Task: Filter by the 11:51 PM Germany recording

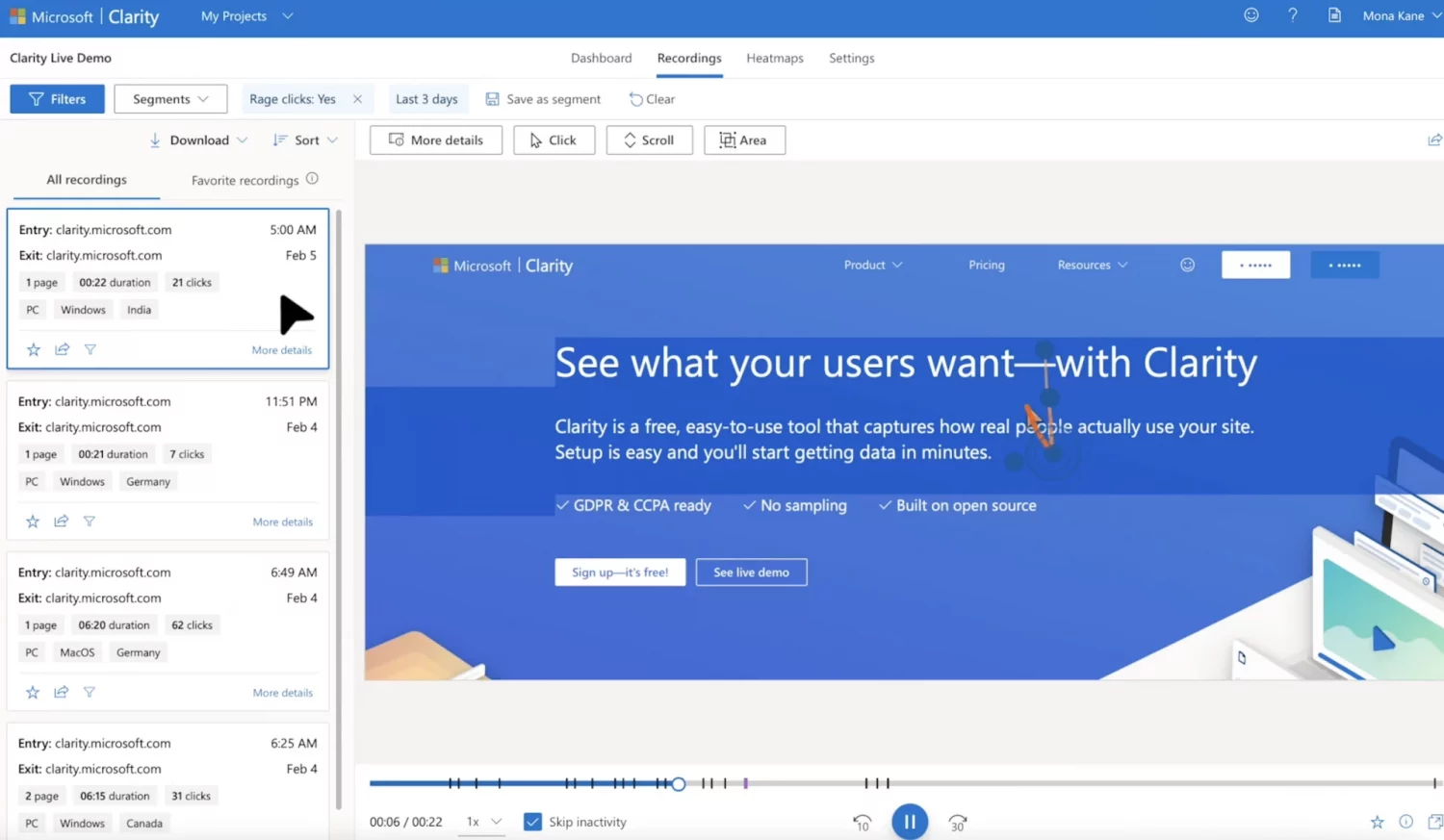Action: [x=89, y=521]
